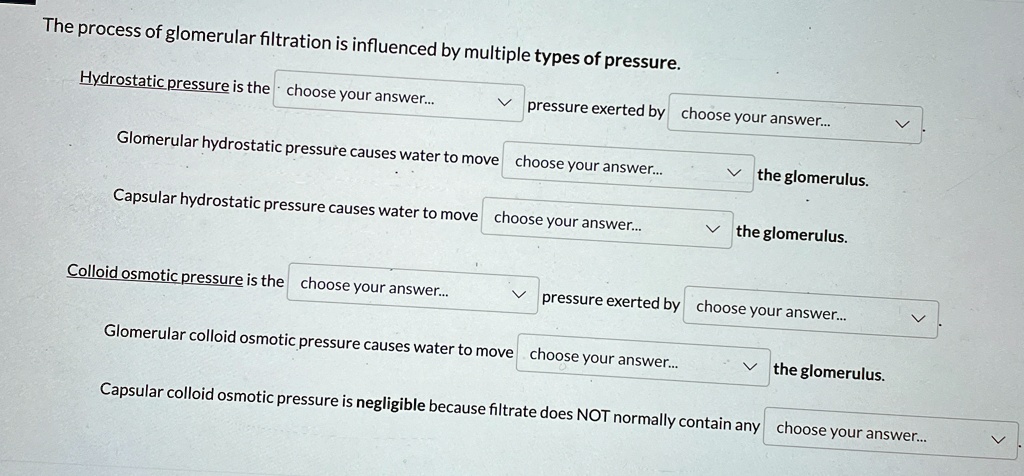Image resolution: width=1024 pixels, height=476 pixels.
Task: Click chevron arrow on Glomerular hydrostatic pressure dropdown
Action: (736, 172)
